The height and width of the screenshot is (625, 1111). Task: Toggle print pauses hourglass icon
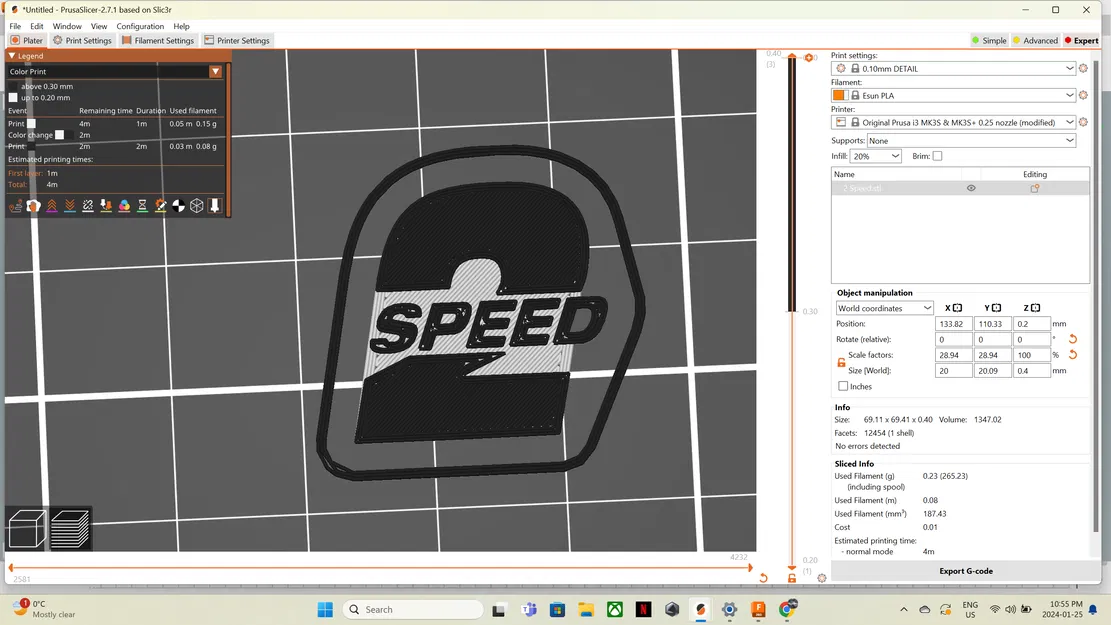coord(142,205)
